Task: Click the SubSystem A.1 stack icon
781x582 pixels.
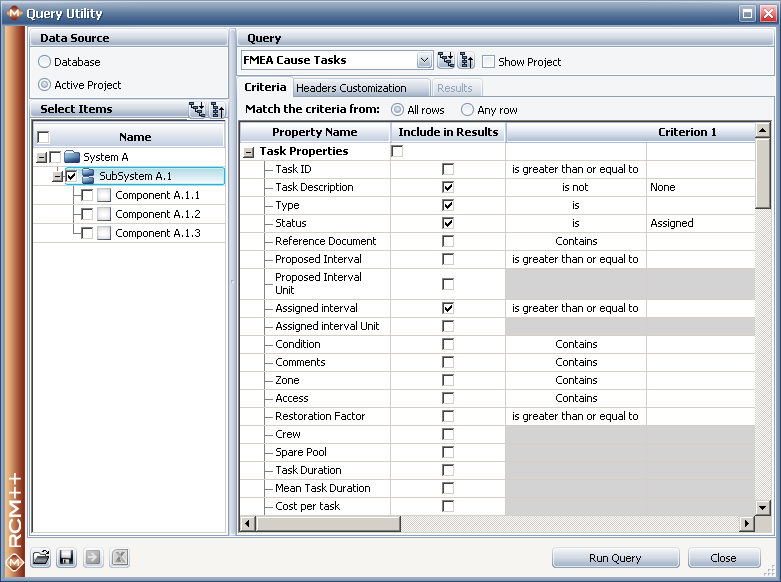Action: click(88, 176)
